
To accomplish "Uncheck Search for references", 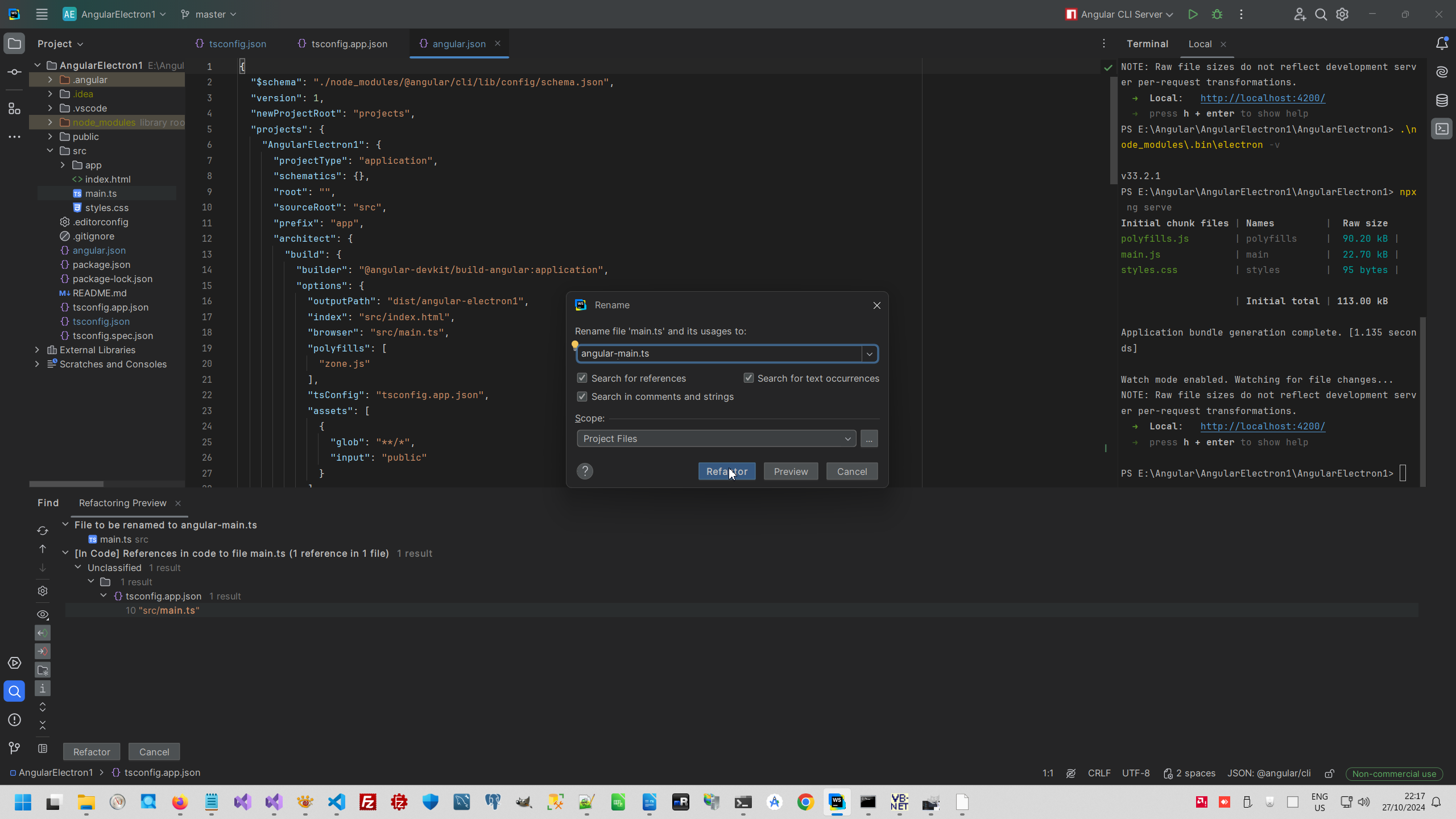I will (x=582, y=378).
